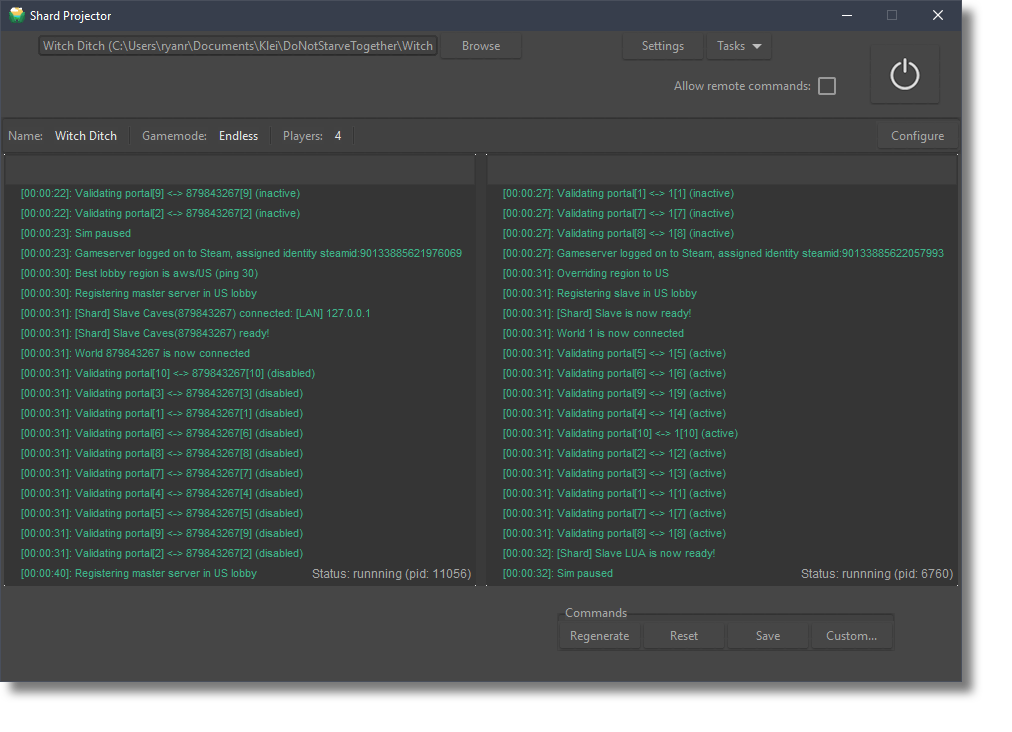Click the right shard log panel header bar
The image size is (1012, 732).
coord(722,170)
